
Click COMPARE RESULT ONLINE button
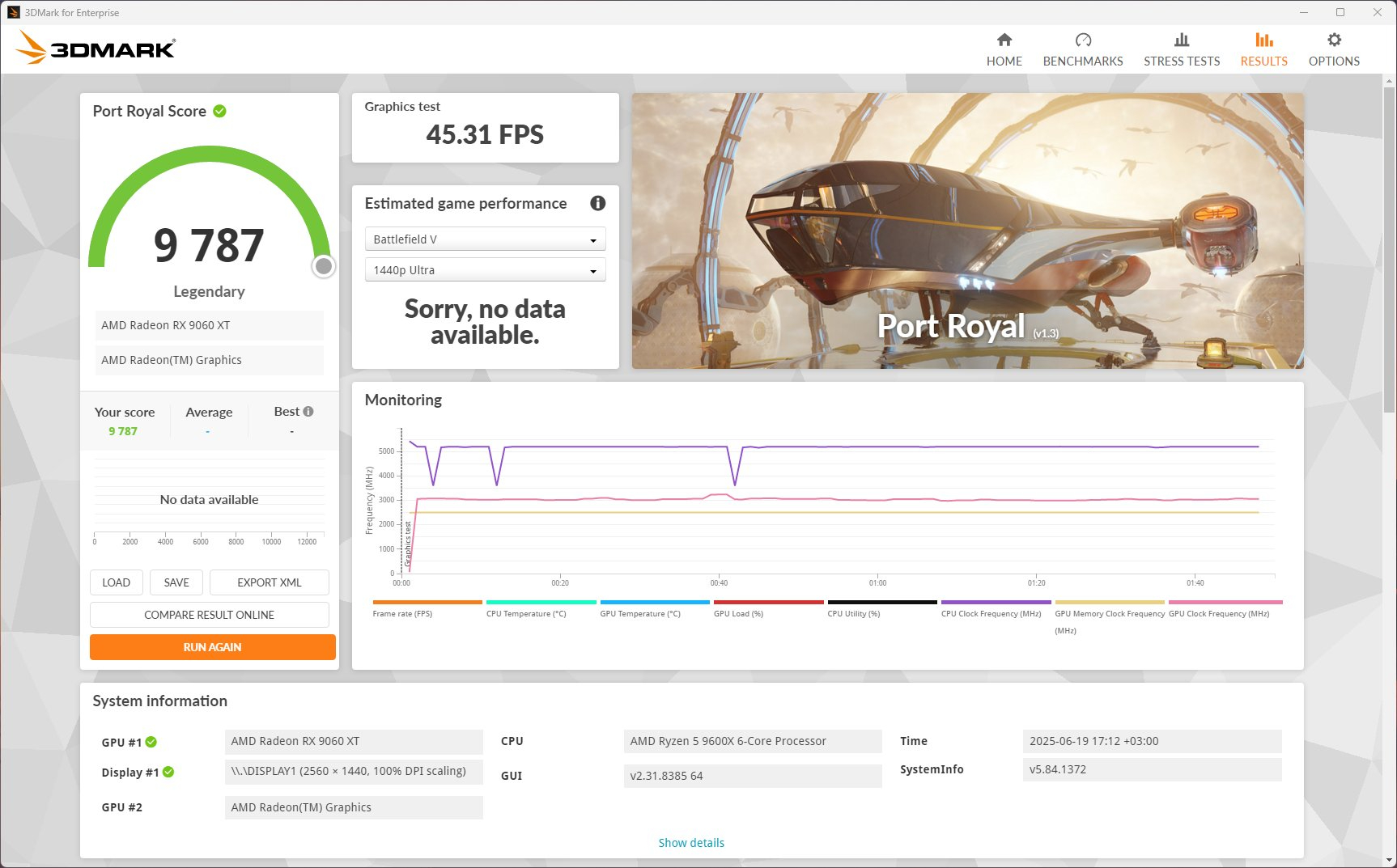click(209, 615)
